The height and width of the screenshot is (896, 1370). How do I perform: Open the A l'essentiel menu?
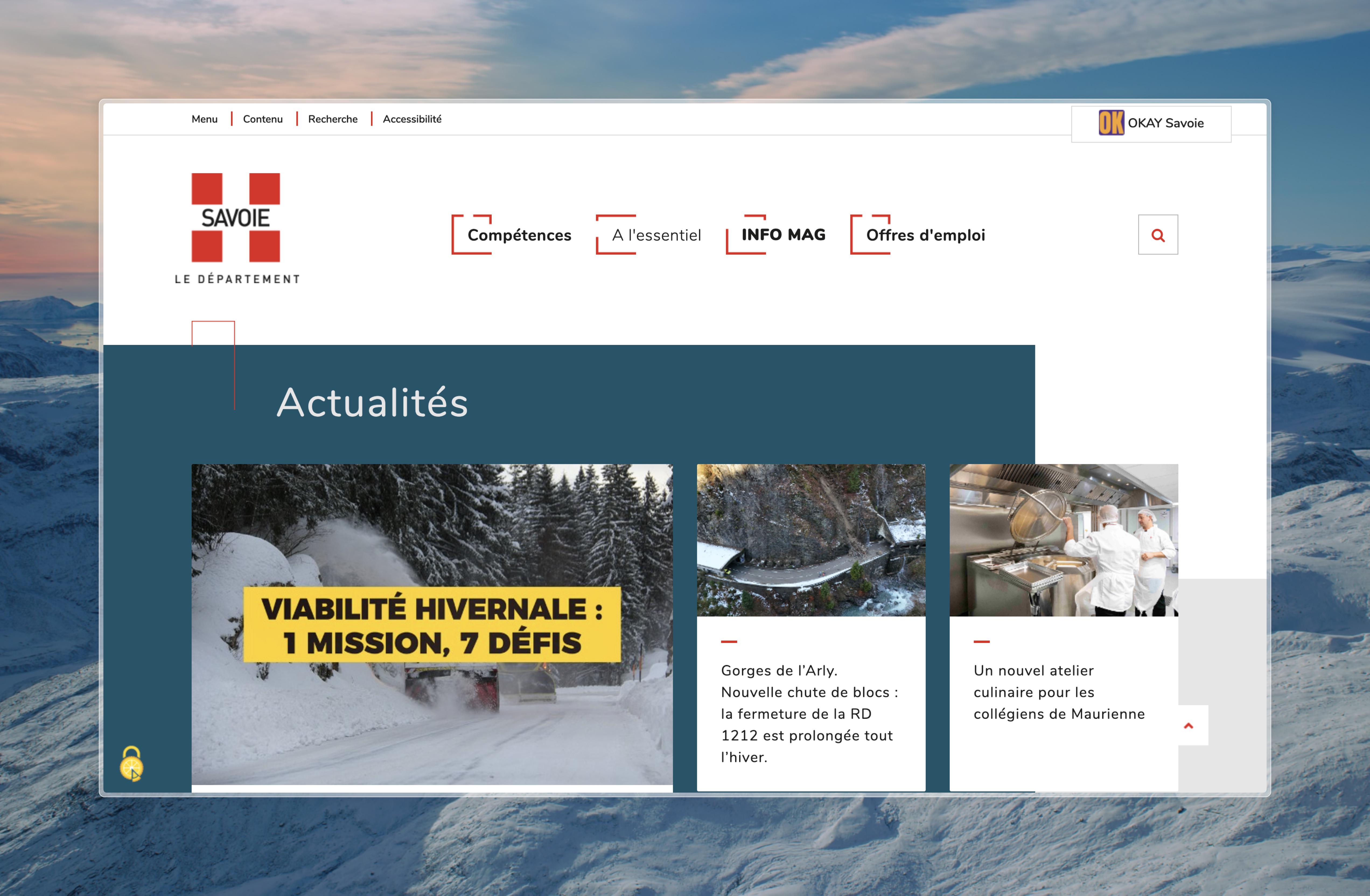coord(656,235)
